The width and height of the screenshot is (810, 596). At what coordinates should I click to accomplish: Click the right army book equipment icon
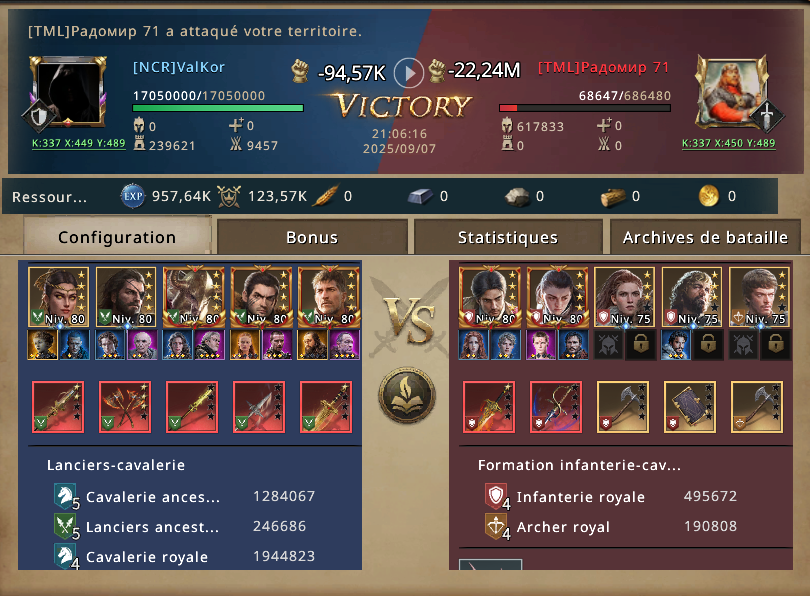pos(690,407)
